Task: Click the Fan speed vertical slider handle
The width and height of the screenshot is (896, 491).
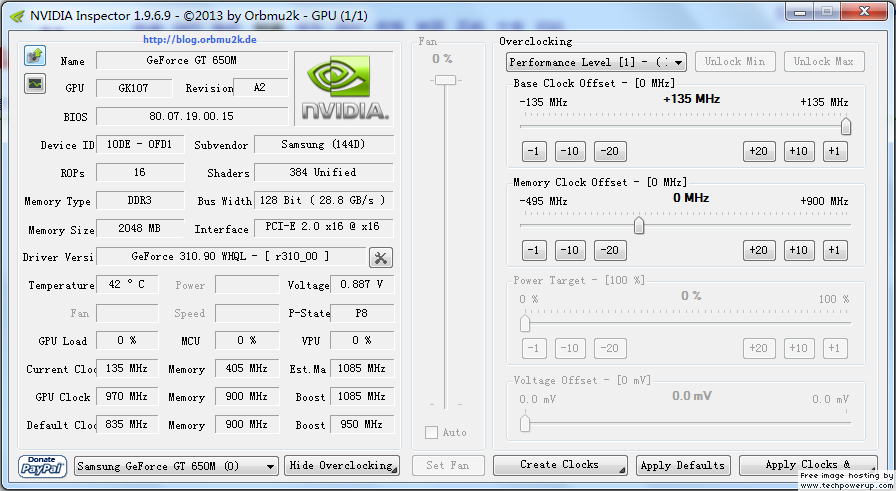Action: [445, 80]
